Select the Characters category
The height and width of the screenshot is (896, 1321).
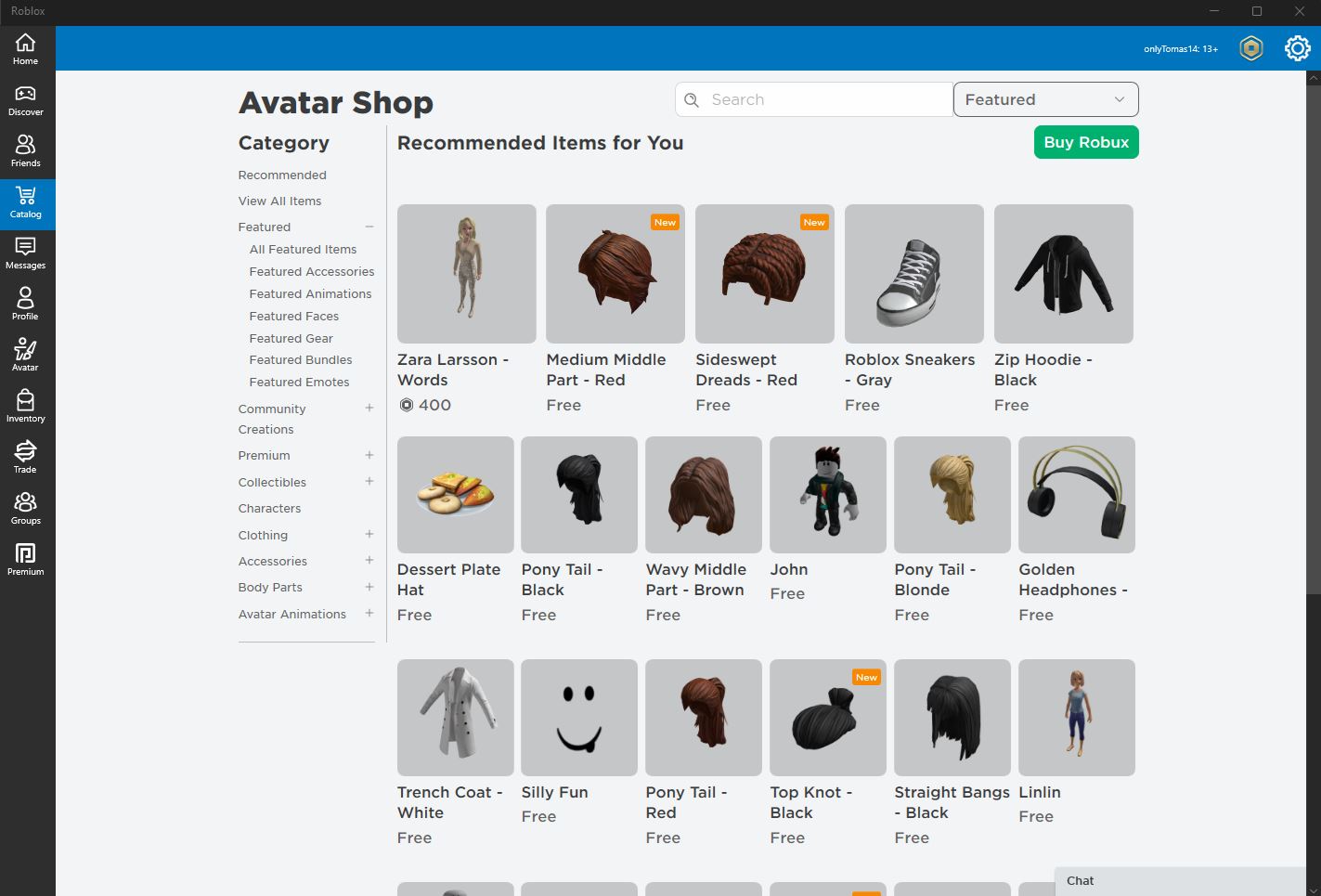(269, 508)
